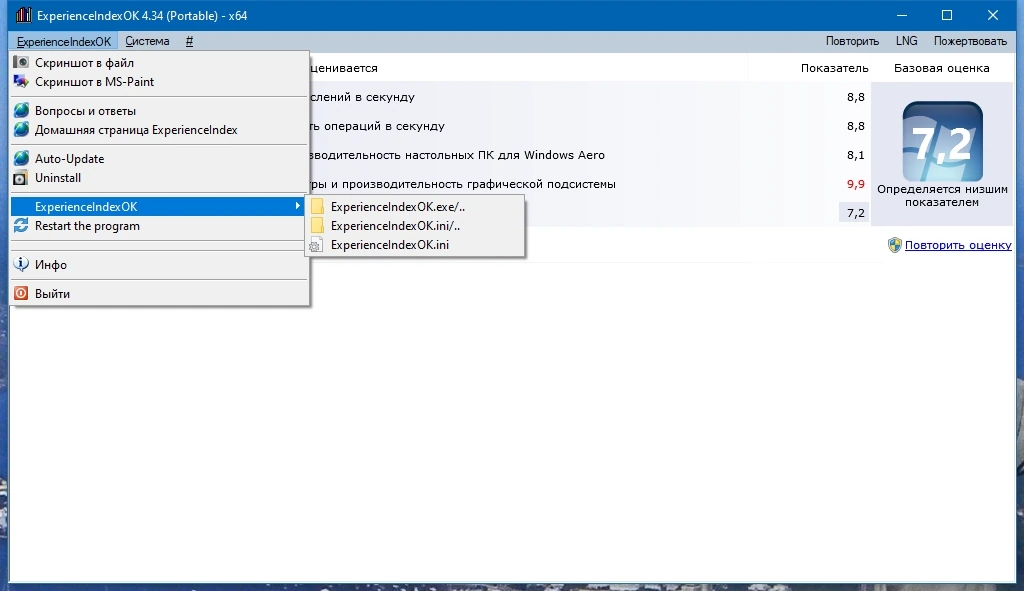Viewport: 1024px width, 591px height.
Task: Click the globe icon beside Домашняя страница ExperienceIndex
Action: pos(21,129)
